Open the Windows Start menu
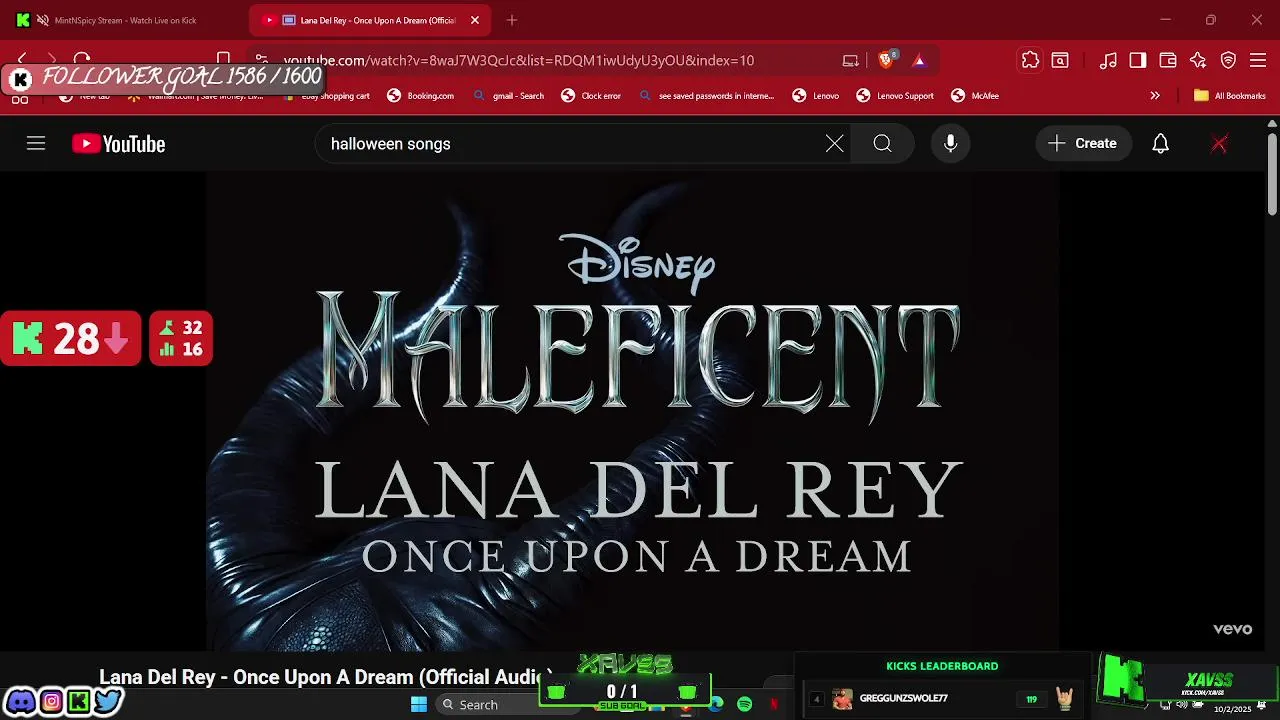The height and width of the screenshot is (720, 1280). 419,704
